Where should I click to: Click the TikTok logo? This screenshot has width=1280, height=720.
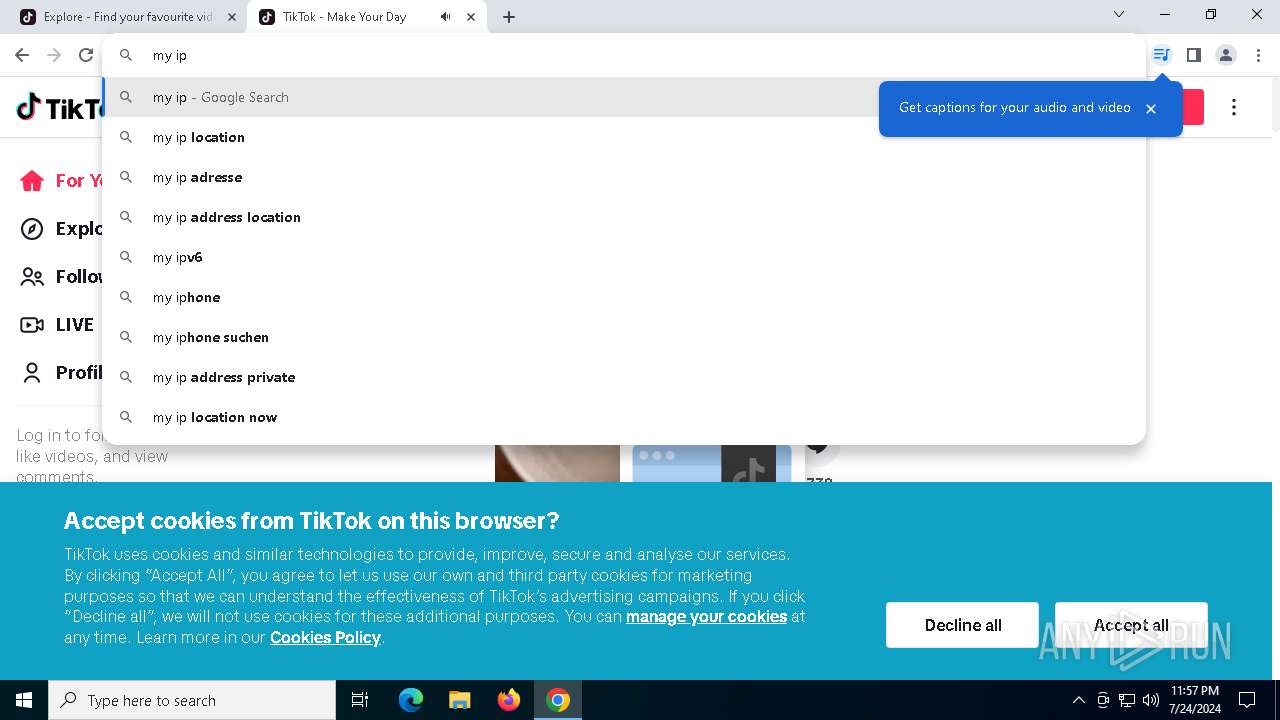pos(58,107)
